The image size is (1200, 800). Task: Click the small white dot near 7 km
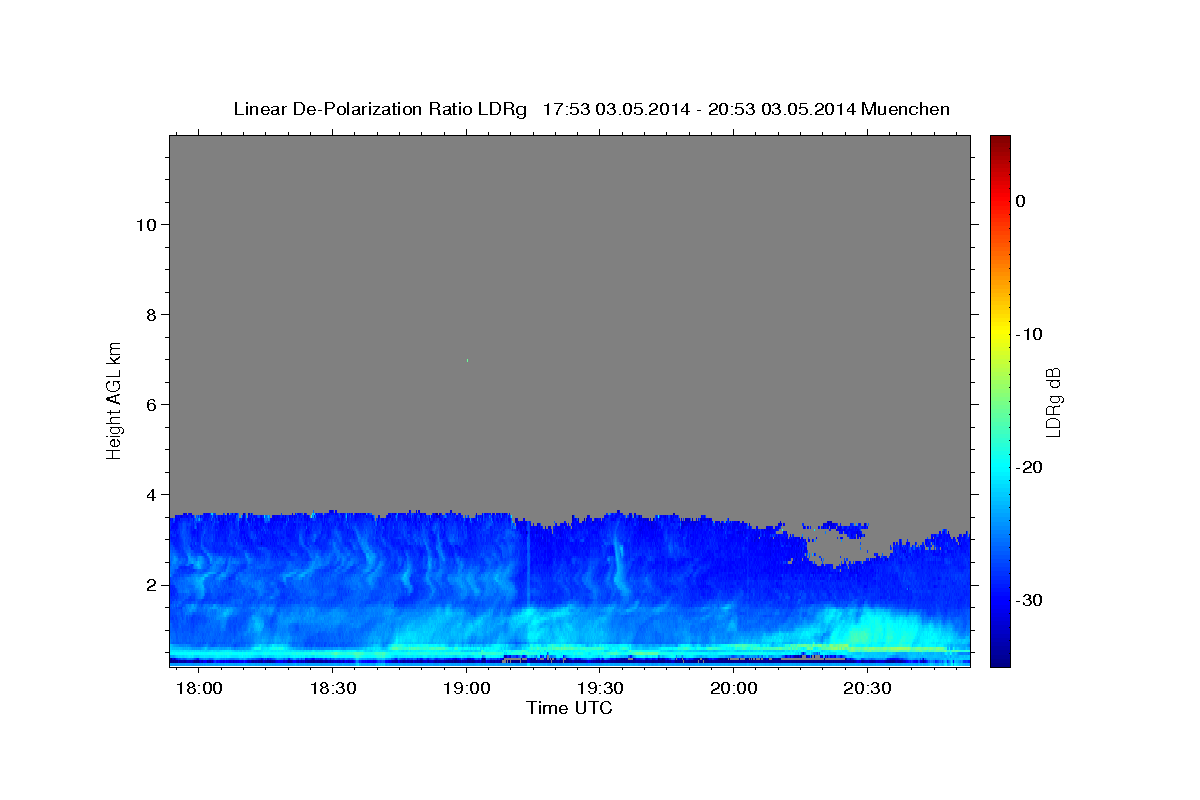[467, 360]
